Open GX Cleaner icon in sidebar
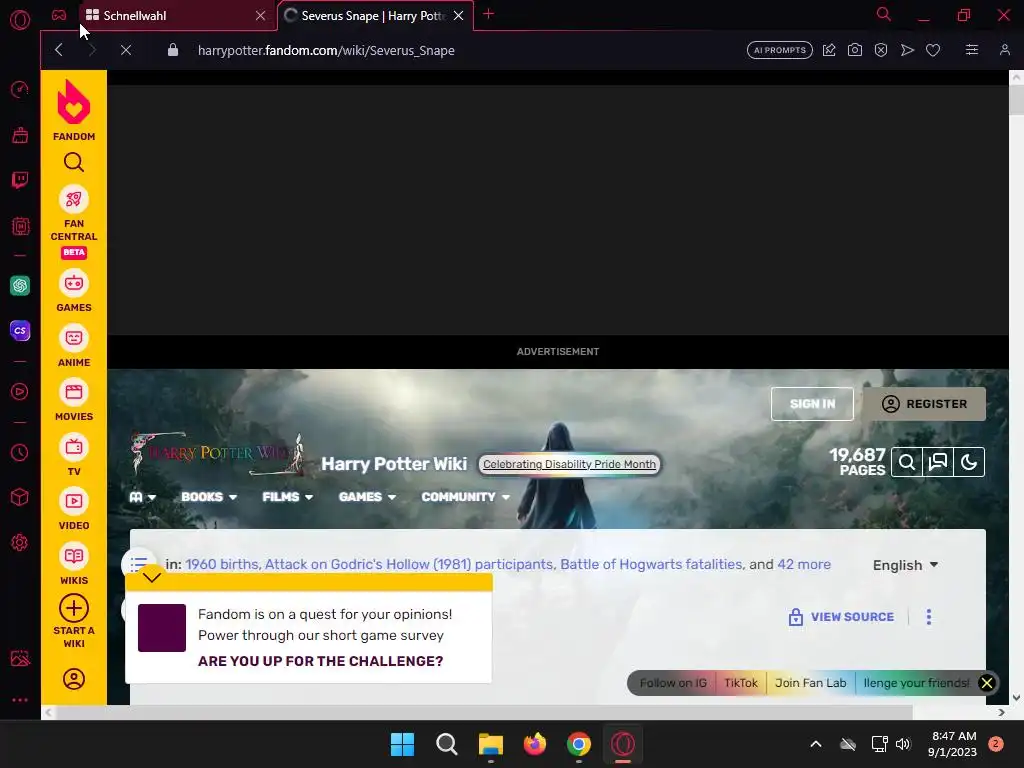The image size is (1024, 768). pos(20,135)
